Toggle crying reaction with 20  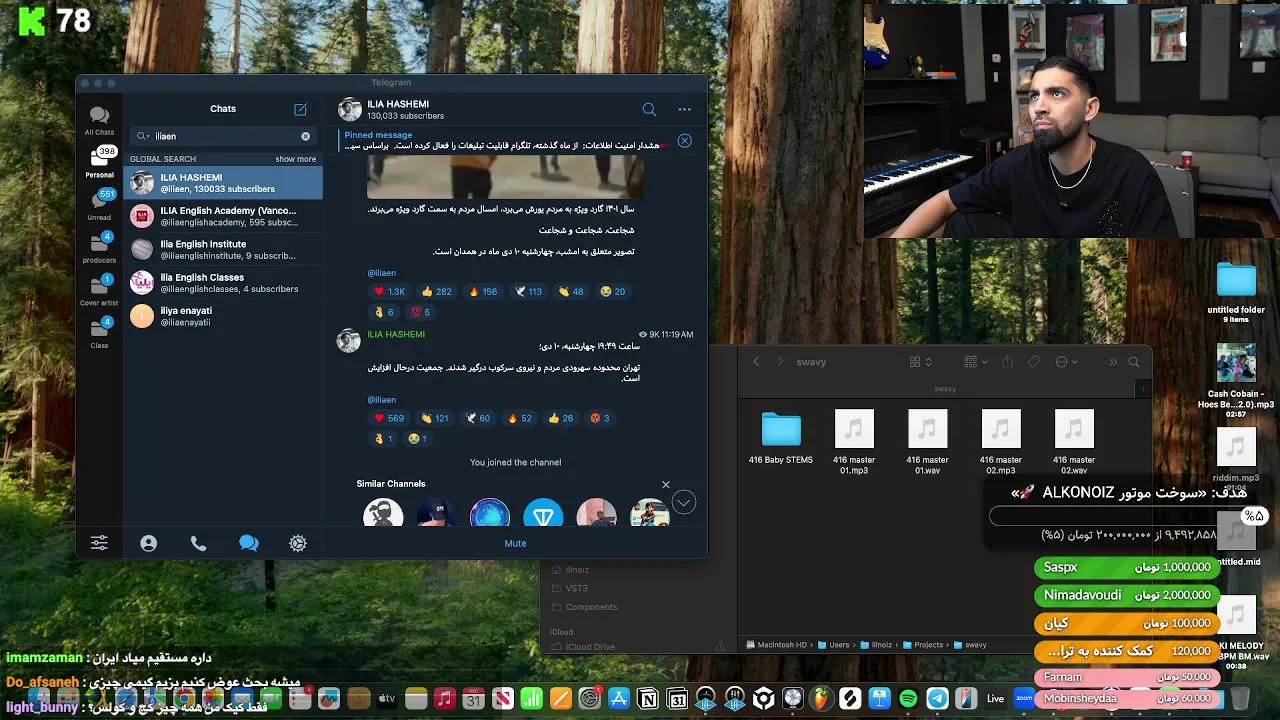click(x=612, y=291)
